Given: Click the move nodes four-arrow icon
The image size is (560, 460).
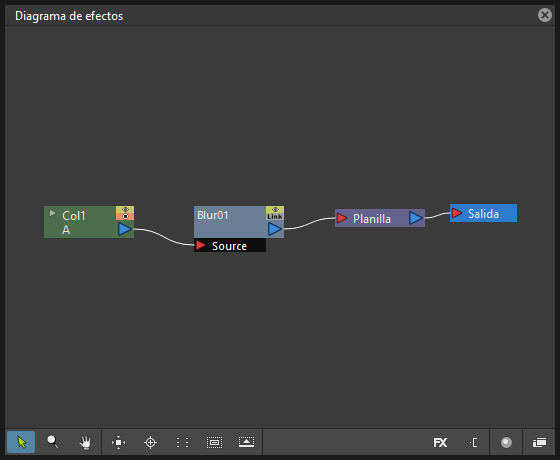Looking at the screenshot, I should pos(119,442).
